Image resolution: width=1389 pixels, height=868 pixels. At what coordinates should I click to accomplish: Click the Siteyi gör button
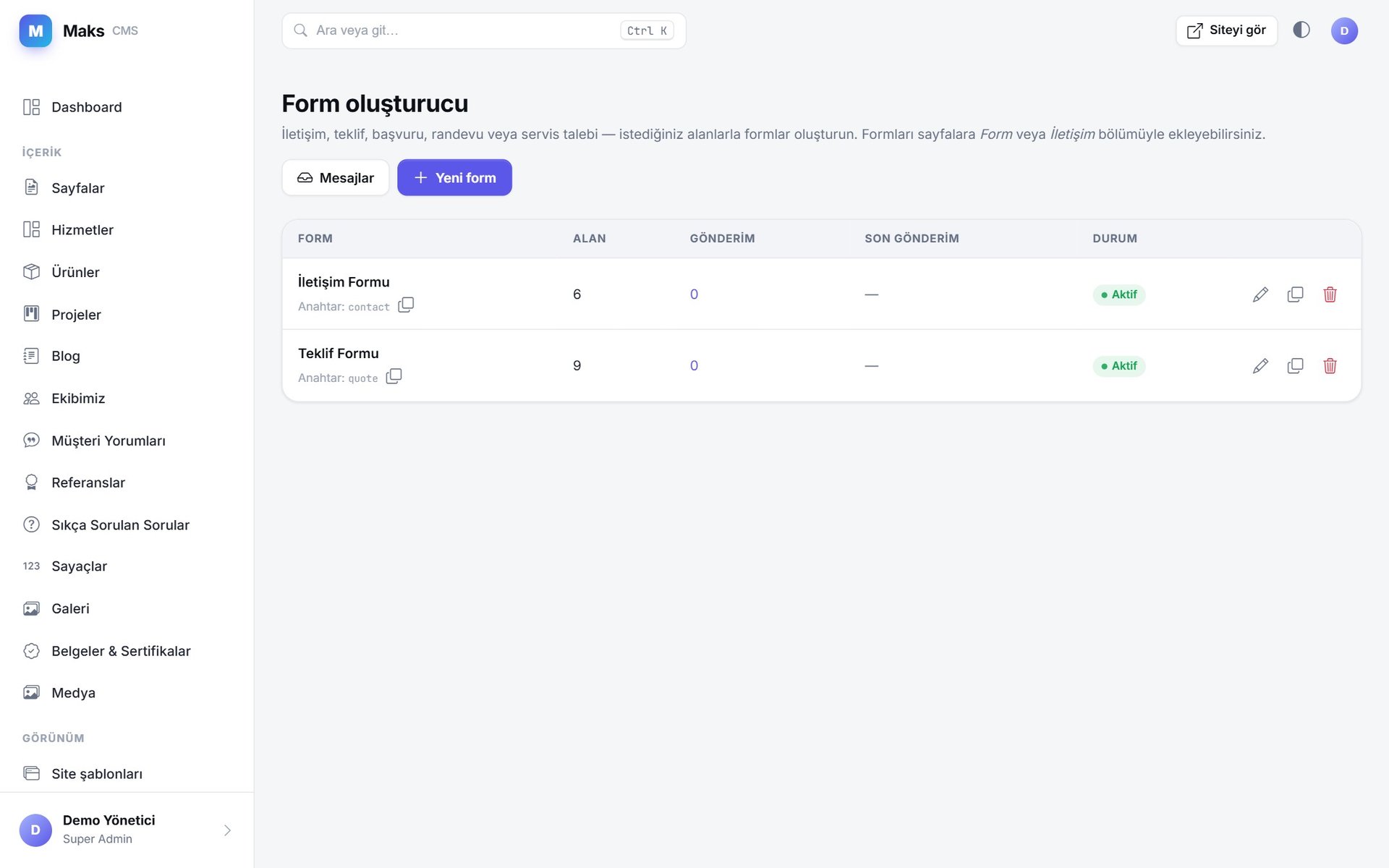click(1226, 30)
